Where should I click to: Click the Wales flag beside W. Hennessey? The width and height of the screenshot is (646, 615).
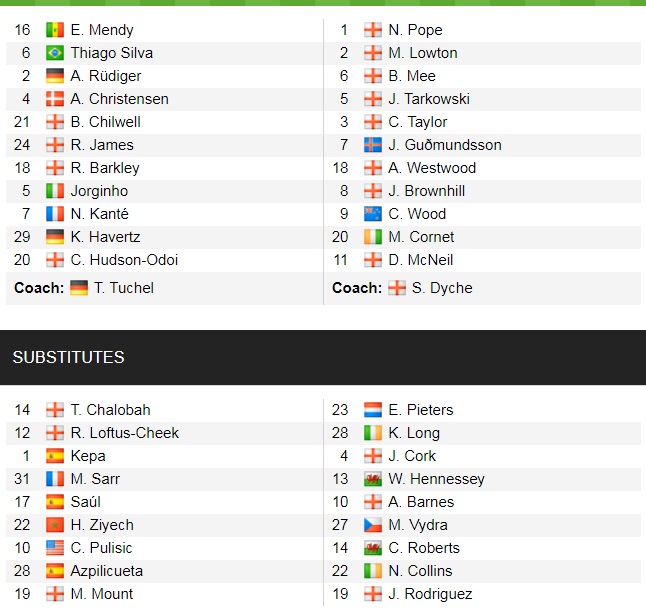372,479
